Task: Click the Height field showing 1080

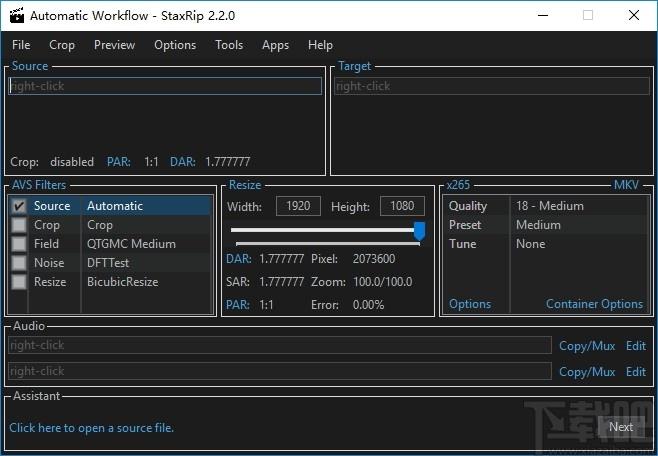Action: pos(402,206)
